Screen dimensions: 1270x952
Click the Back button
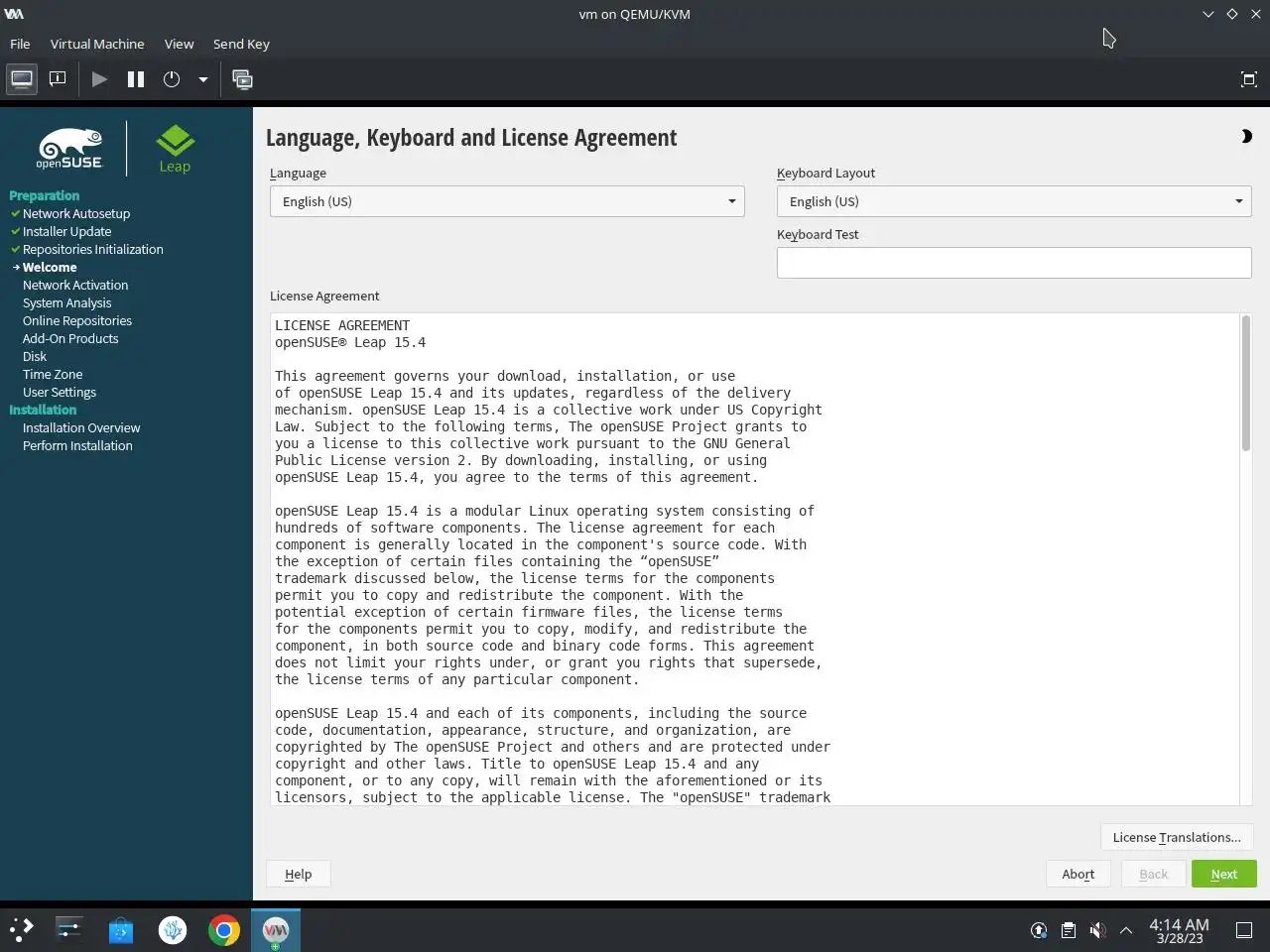1153,874
